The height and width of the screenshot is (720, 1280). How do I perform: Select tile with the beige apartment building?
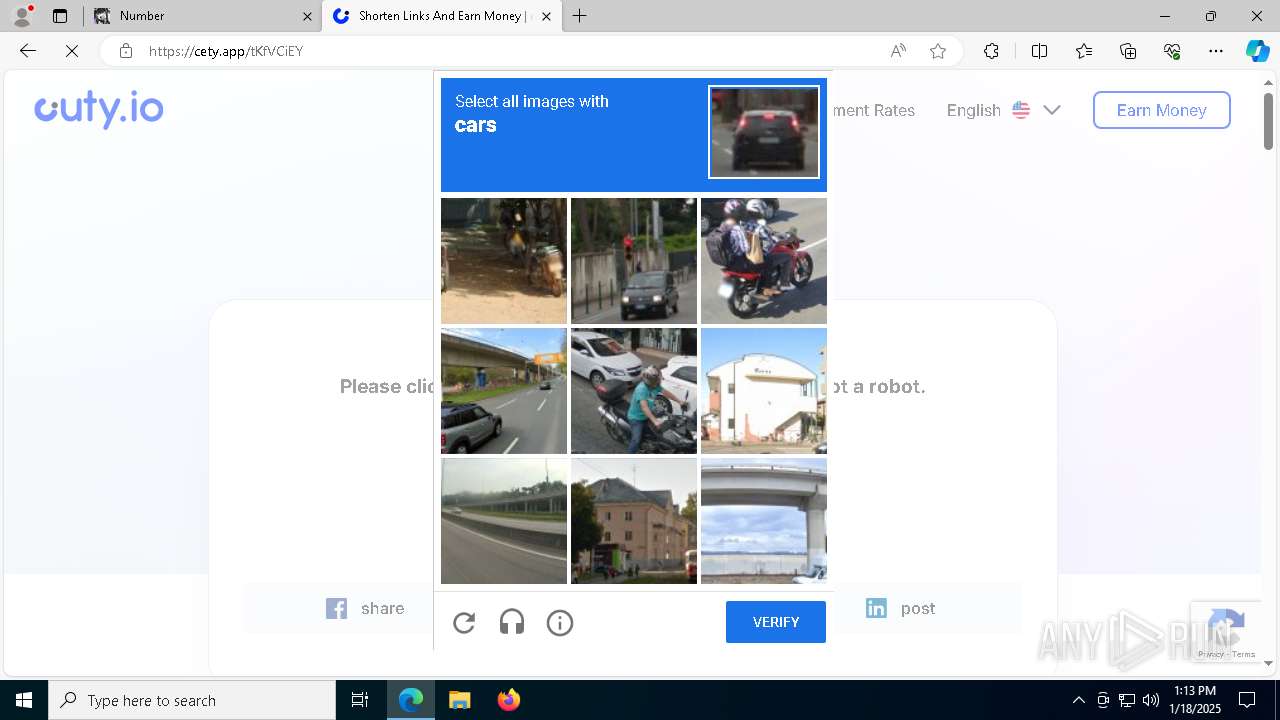[x=634, y=521]
